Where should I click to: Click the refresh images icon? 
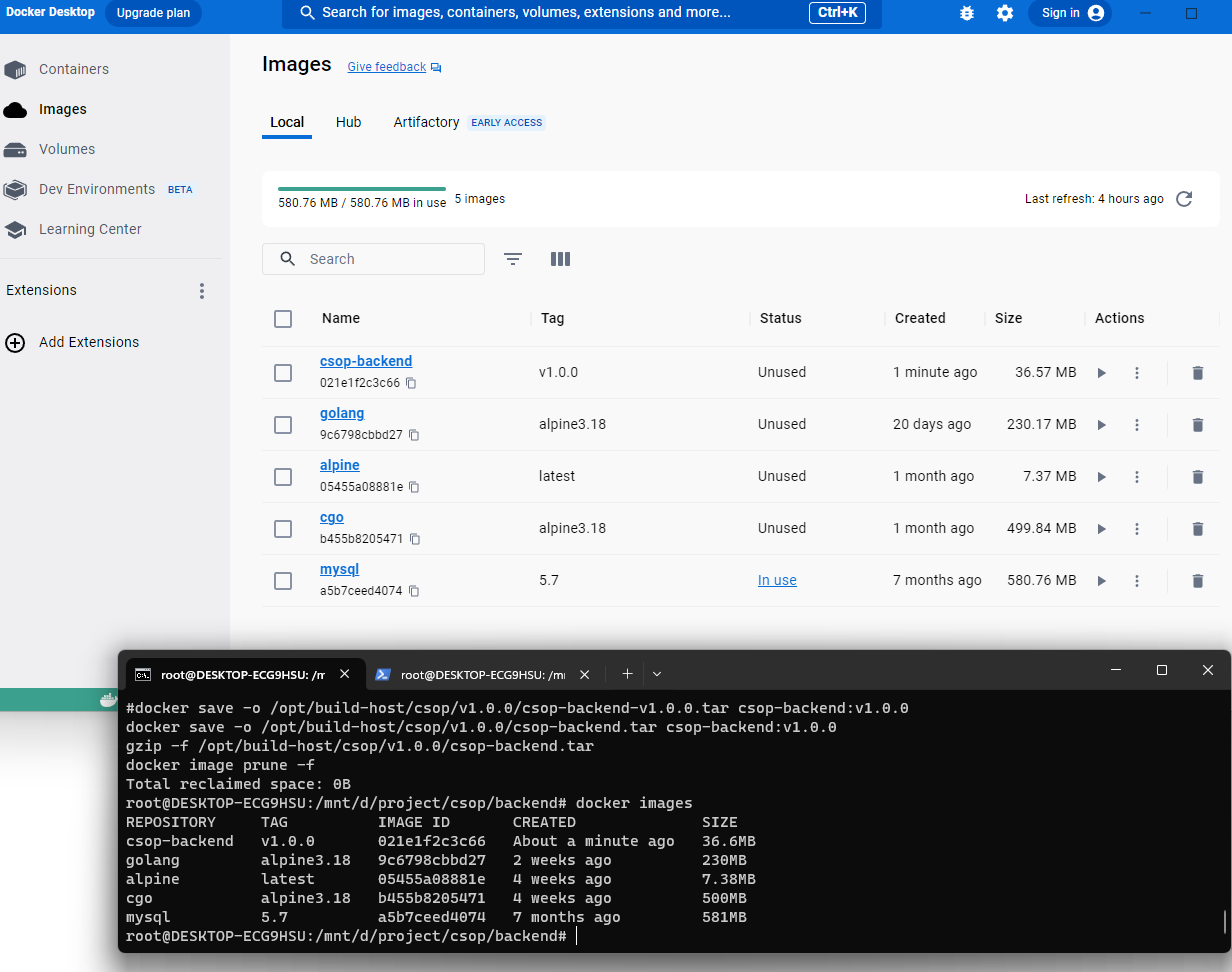point(1184,199)
